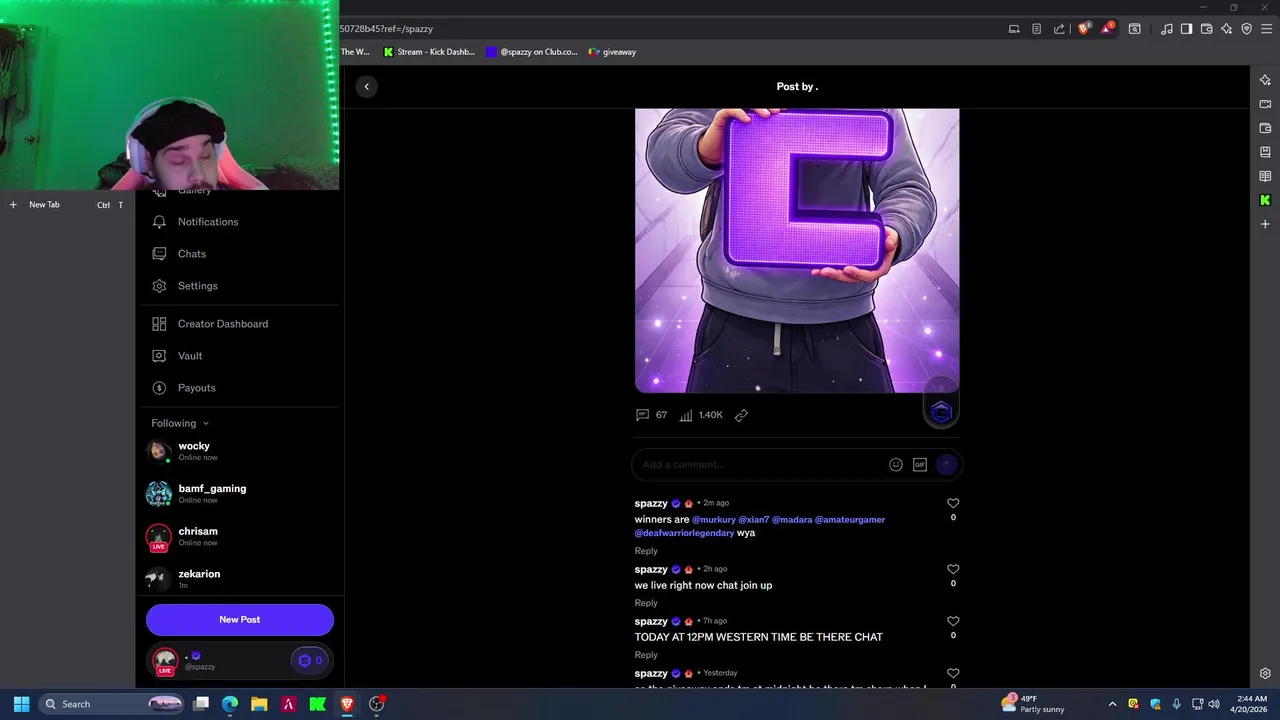1280x720 pixels.
Task: Reply to the winners comment
Action: pos(646,551)
